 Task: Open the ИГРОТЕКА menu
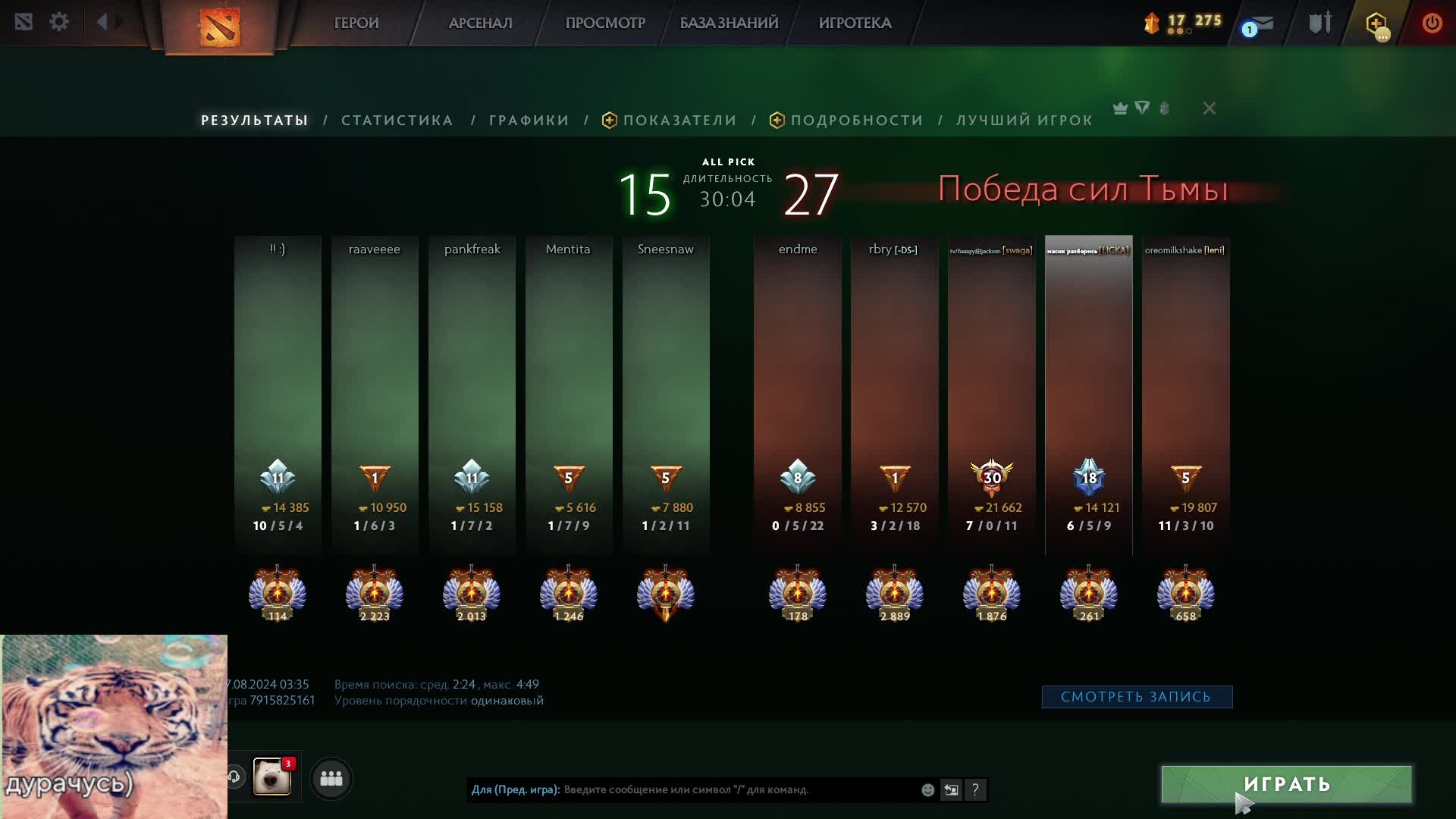pos(855,23)
